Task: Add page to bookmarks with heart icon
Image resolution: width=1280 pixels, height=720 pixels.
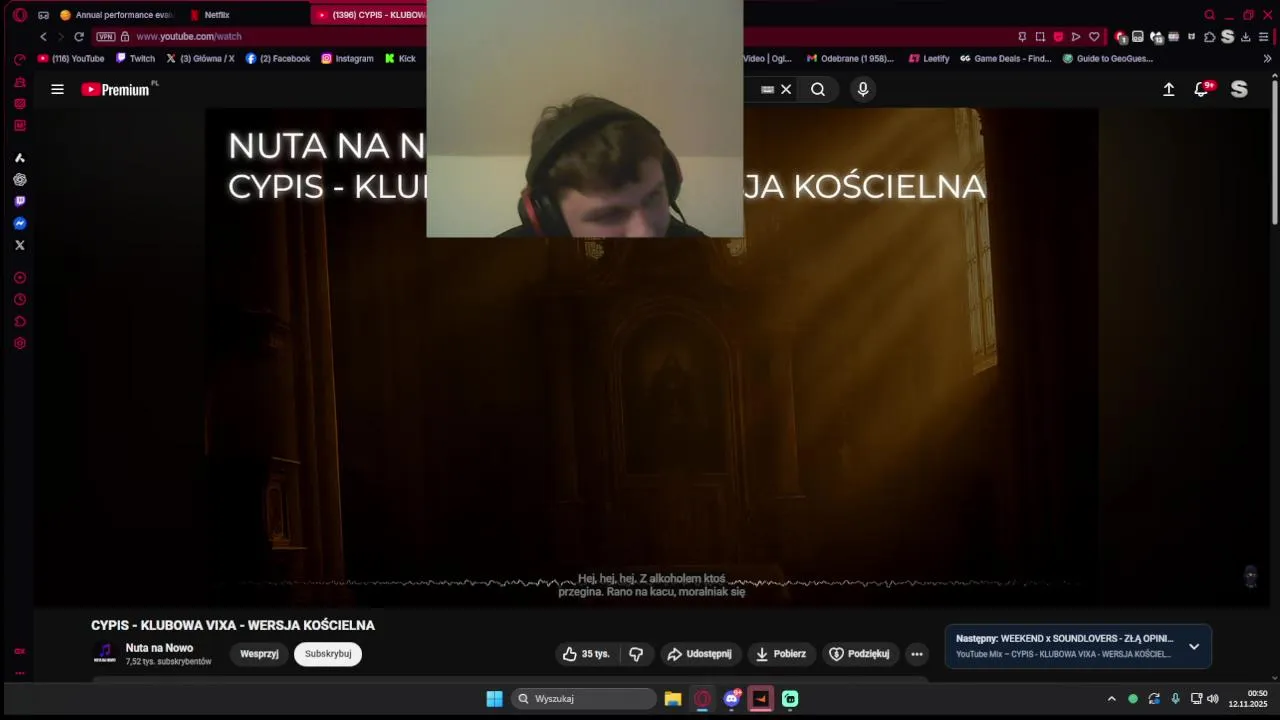Action: (x=1094, y=37)
